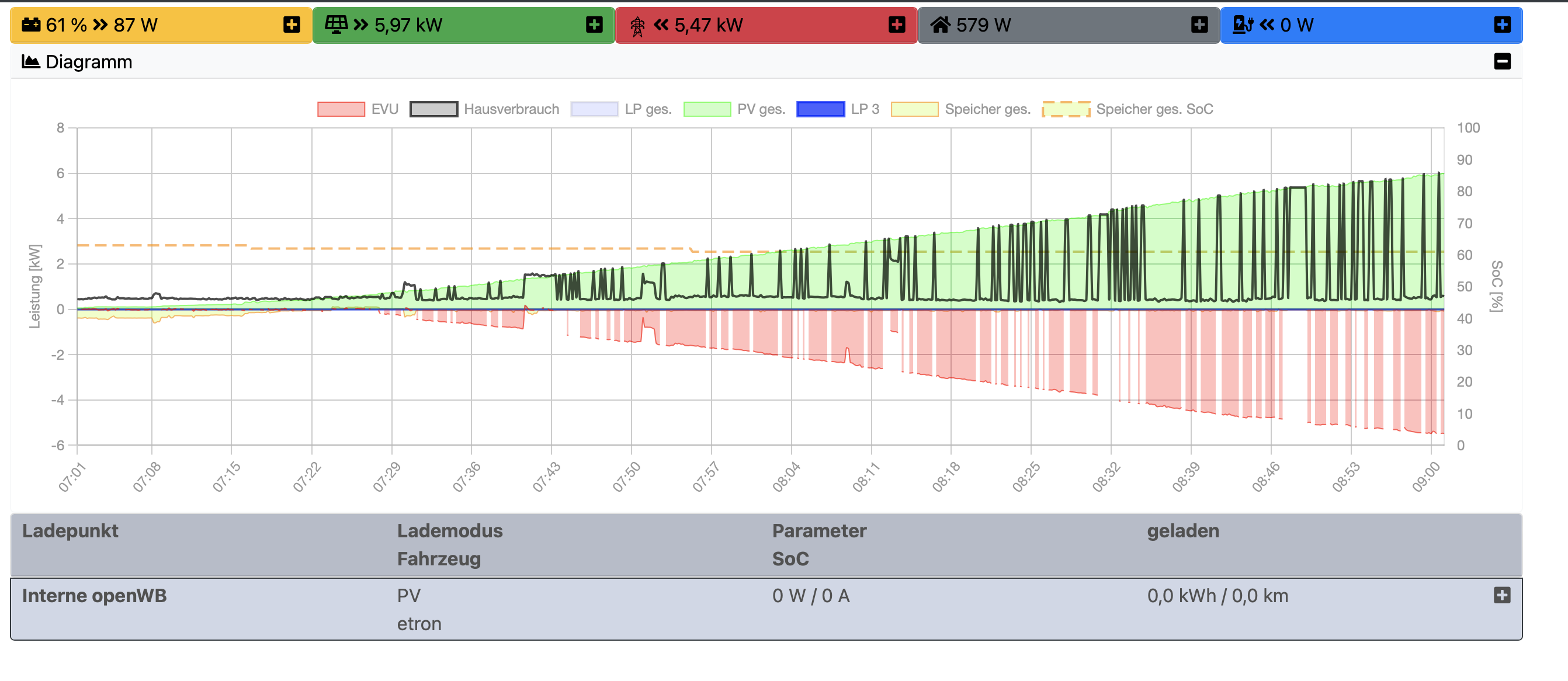Click the charging station icon
Viewport: 1568px width, 681px height.
(1243, 25)
